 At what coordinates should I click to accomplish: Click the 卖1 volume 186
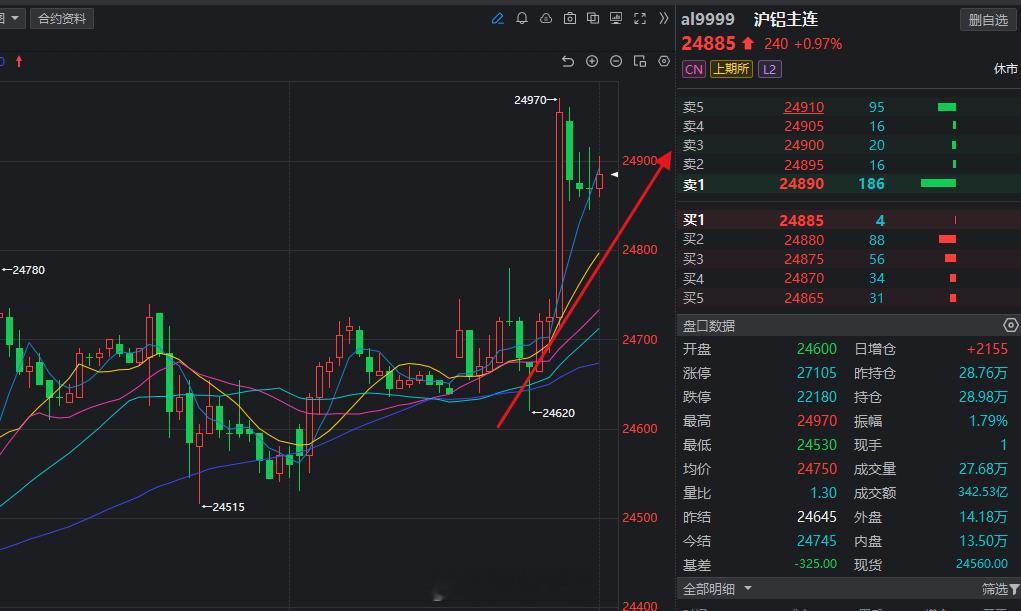coord(871,184)
